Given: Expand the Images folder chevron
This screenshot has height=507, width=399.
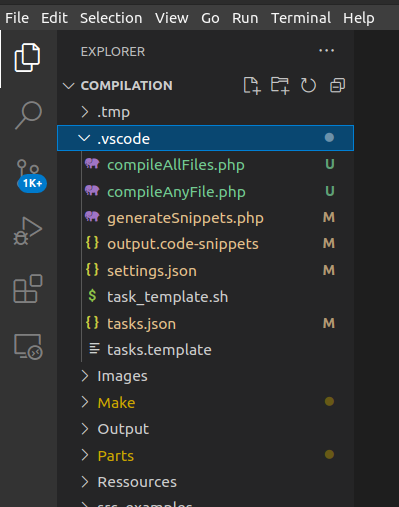Looking at the screenshot, I should pos(85,376).
